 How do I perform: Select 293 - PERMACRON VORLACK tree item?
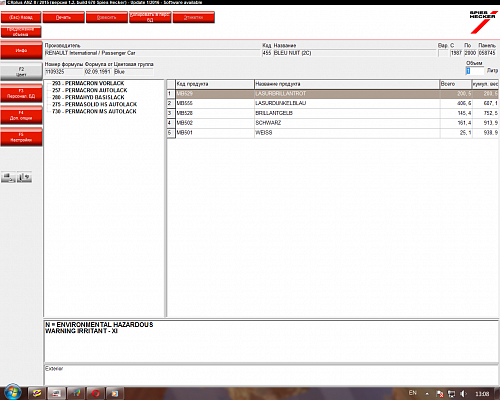88,83
